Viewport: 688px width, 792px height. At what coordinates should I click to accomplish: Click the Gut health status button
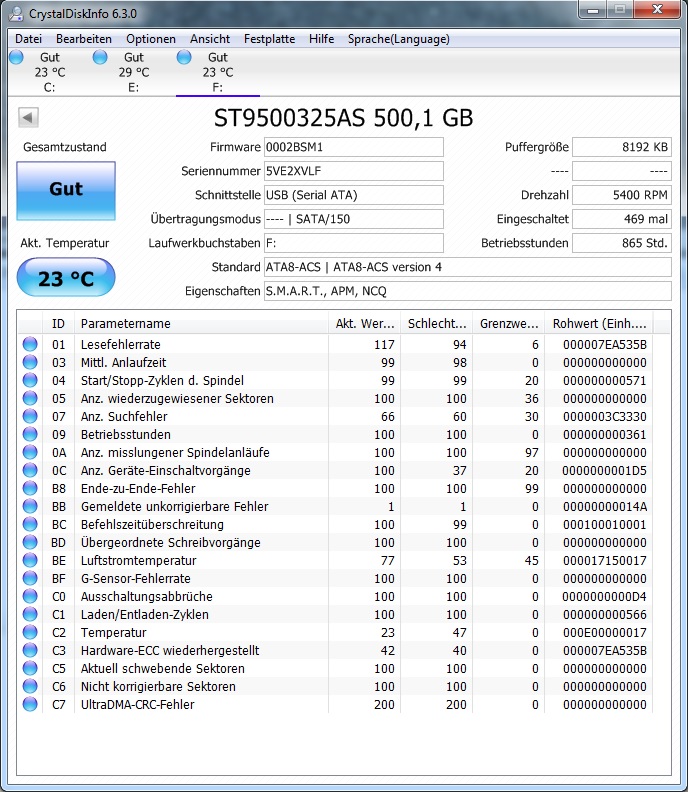click(x=66, y=191)
